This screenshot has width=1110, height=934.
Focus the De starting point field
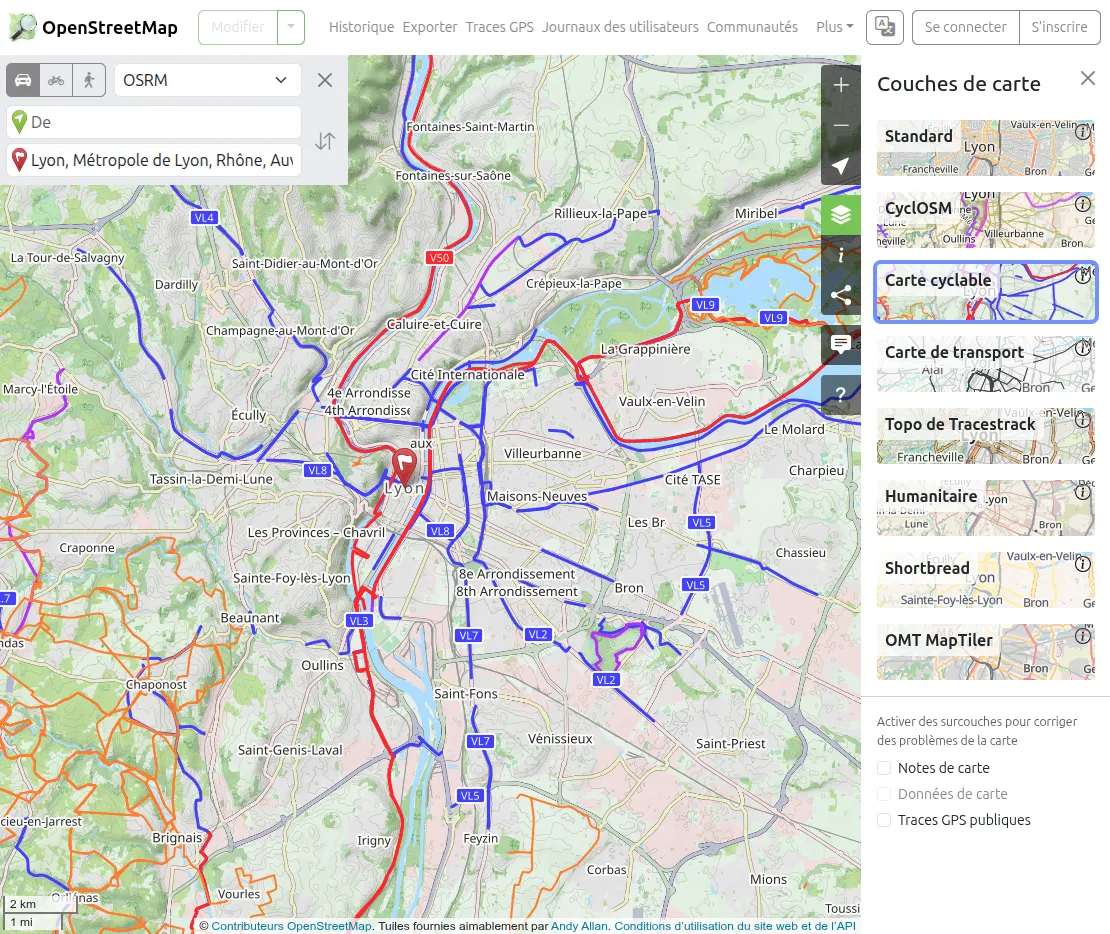[x=154, y=122]
